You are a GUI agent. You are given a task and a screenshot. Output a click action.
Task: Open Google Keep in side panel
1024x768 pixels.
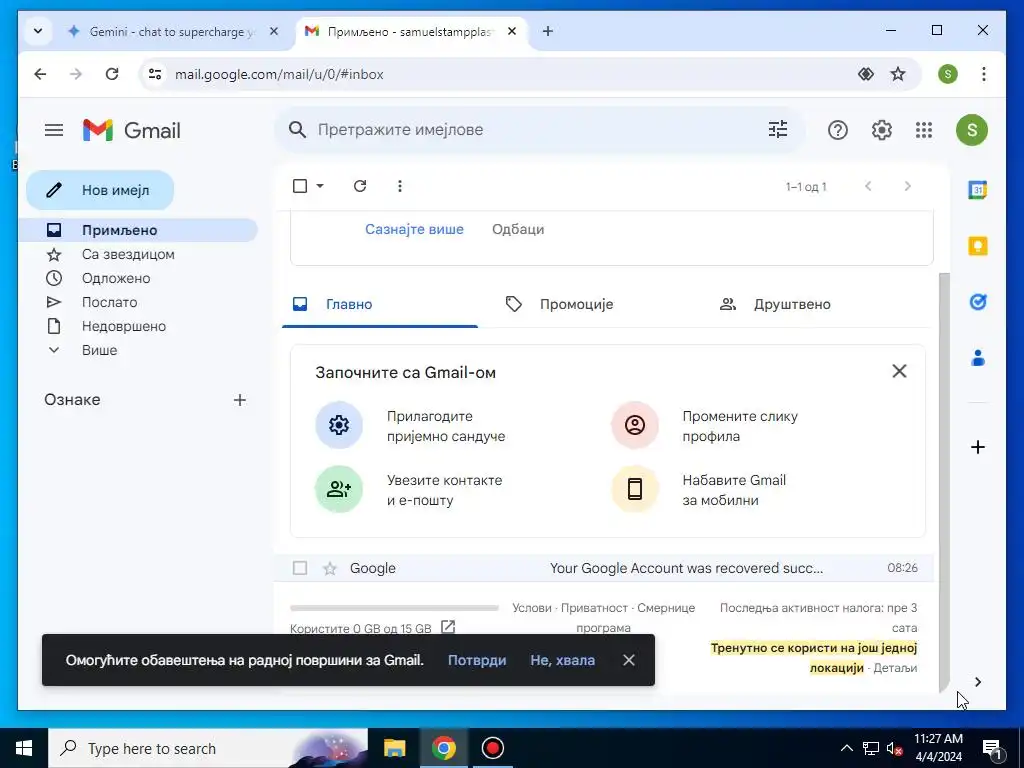point(978,246)
